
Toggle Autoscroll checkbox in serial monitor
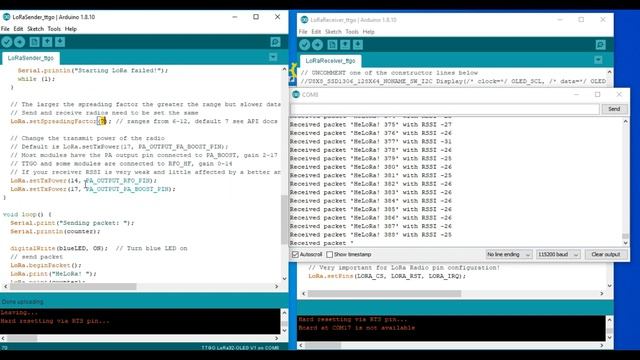(295, 254)
